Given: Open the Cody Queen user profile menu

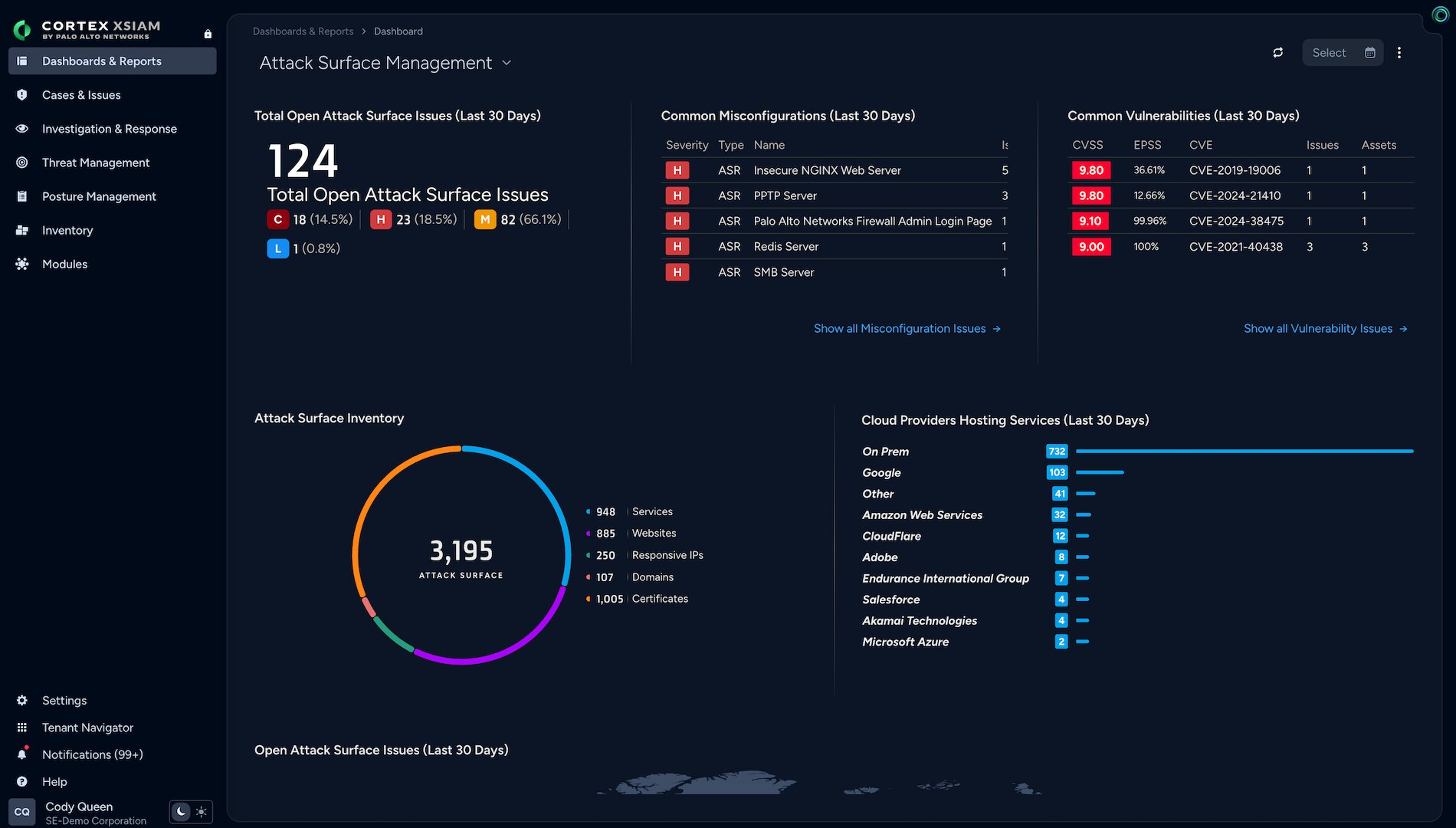Looking at the screenshot, I should coord(78,813).
